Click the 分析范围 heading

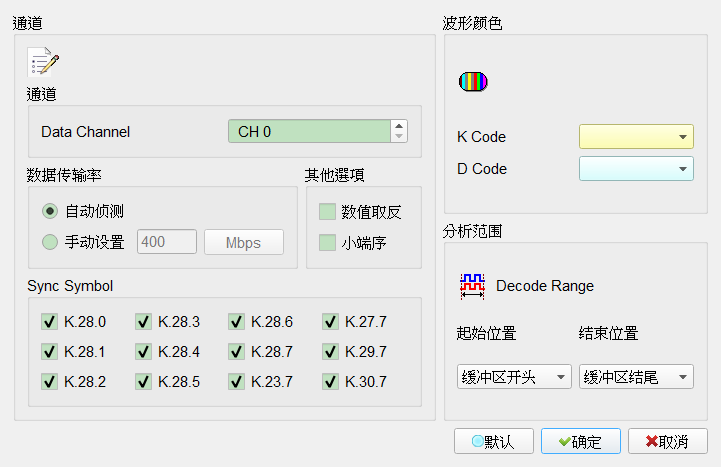[472, 231]
